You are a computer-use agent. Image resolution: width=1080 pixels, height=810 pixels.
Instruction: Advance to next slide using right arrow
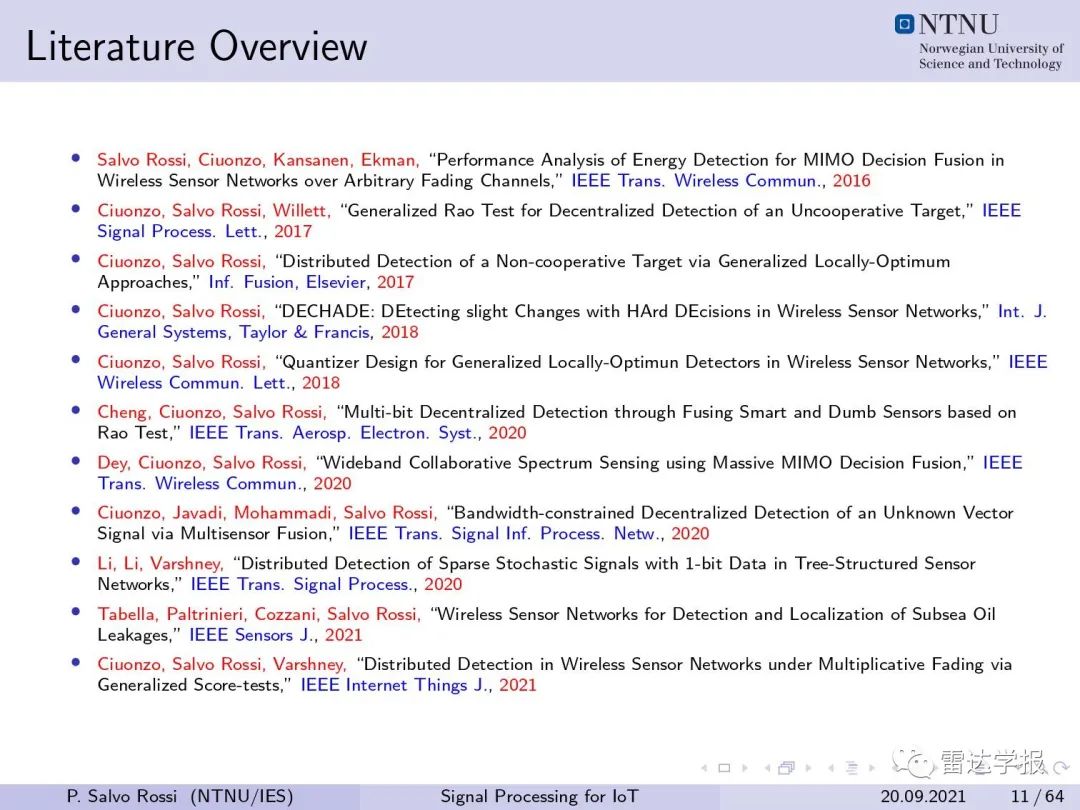pyautogui.click(x=745, y=768)
